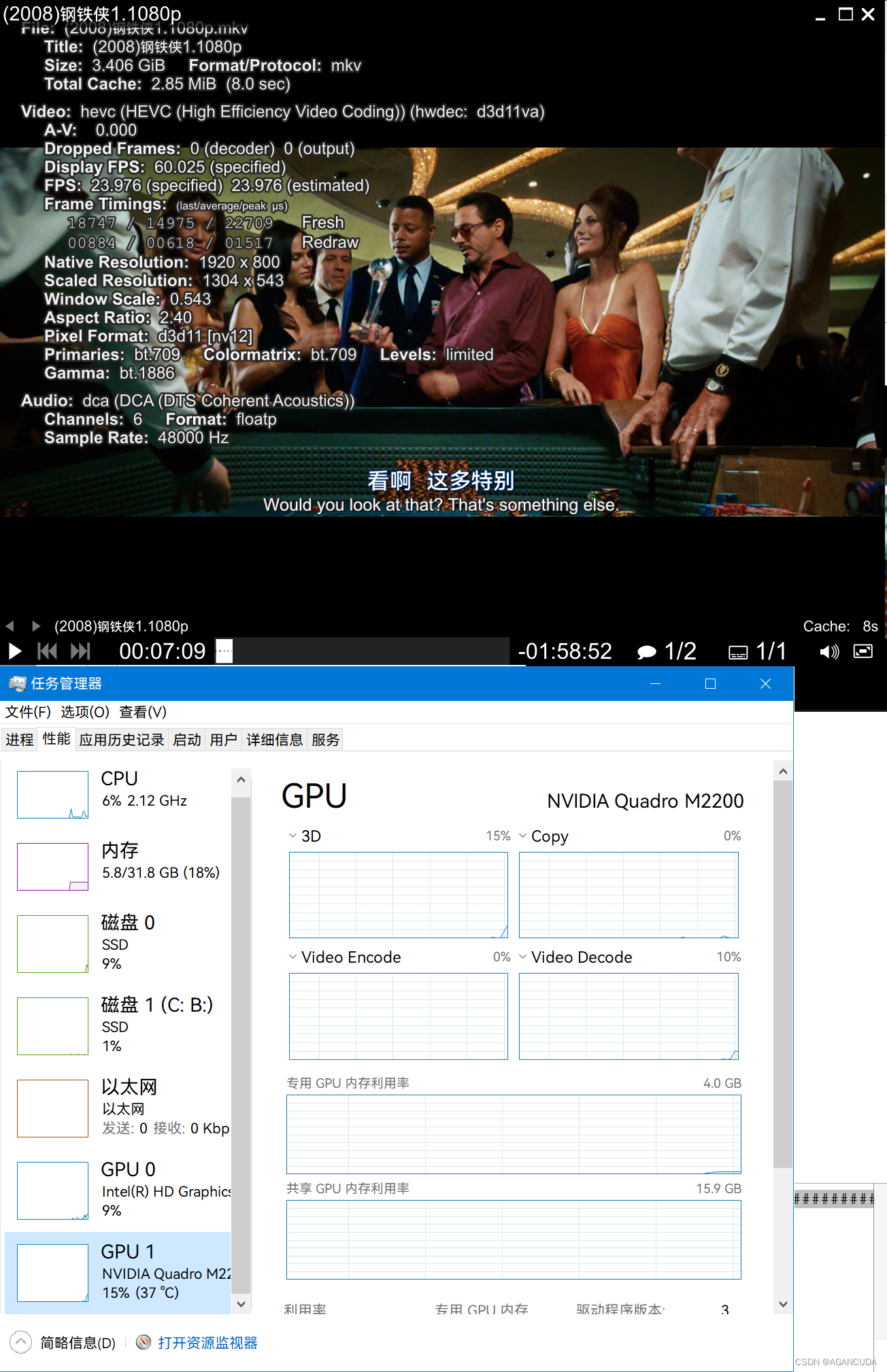Image resolution: width=887 pixels, height=1372 pixels.
Task: Click sidebar scrollbar down arrow
Action: pos(241,1303)
